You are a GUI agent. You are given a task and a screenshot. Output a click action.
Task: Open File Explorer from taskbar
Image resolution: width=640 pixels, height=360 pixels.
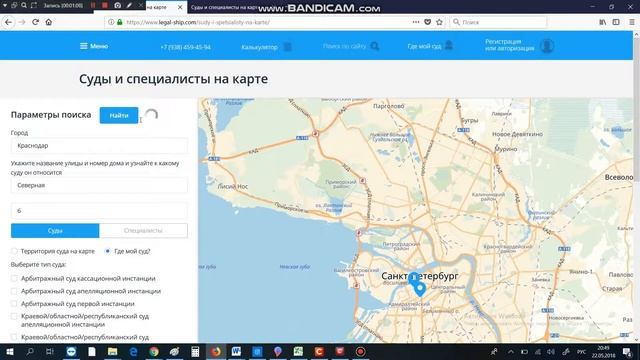pyautogui.click(x=113, y=351)
